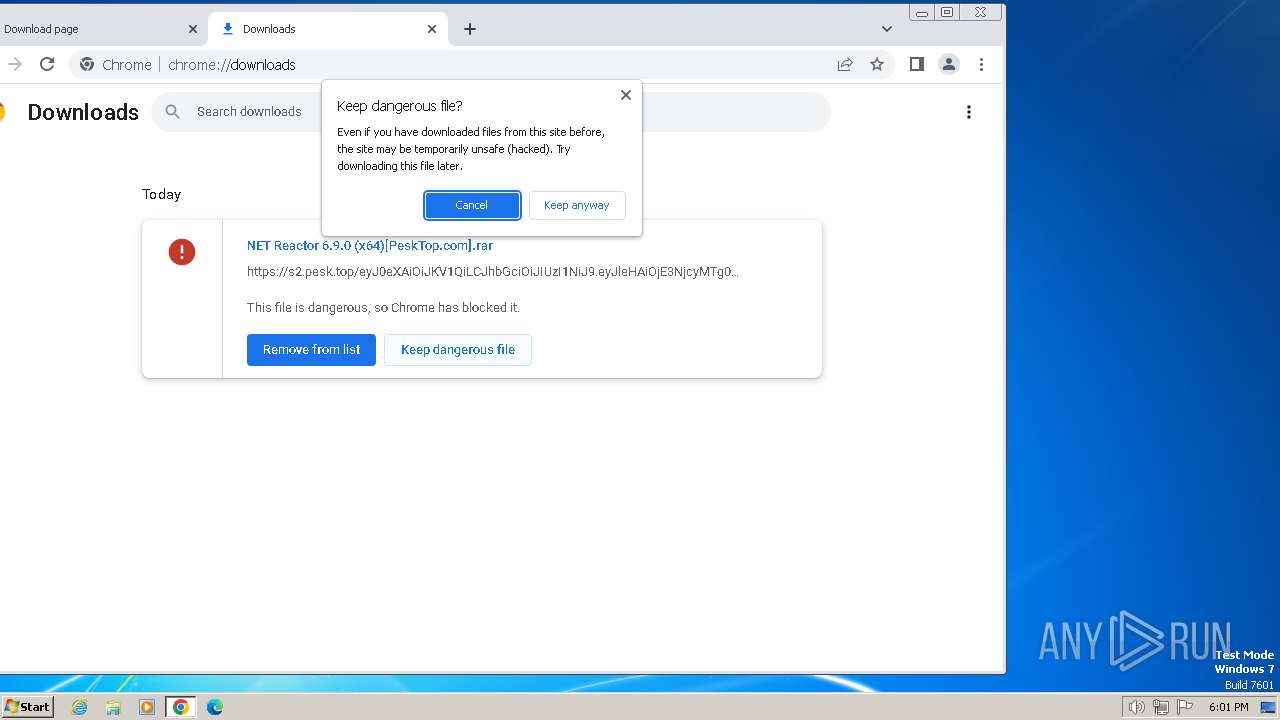
Task: Click the Chrome reload page icon
Action: (47, 64)
